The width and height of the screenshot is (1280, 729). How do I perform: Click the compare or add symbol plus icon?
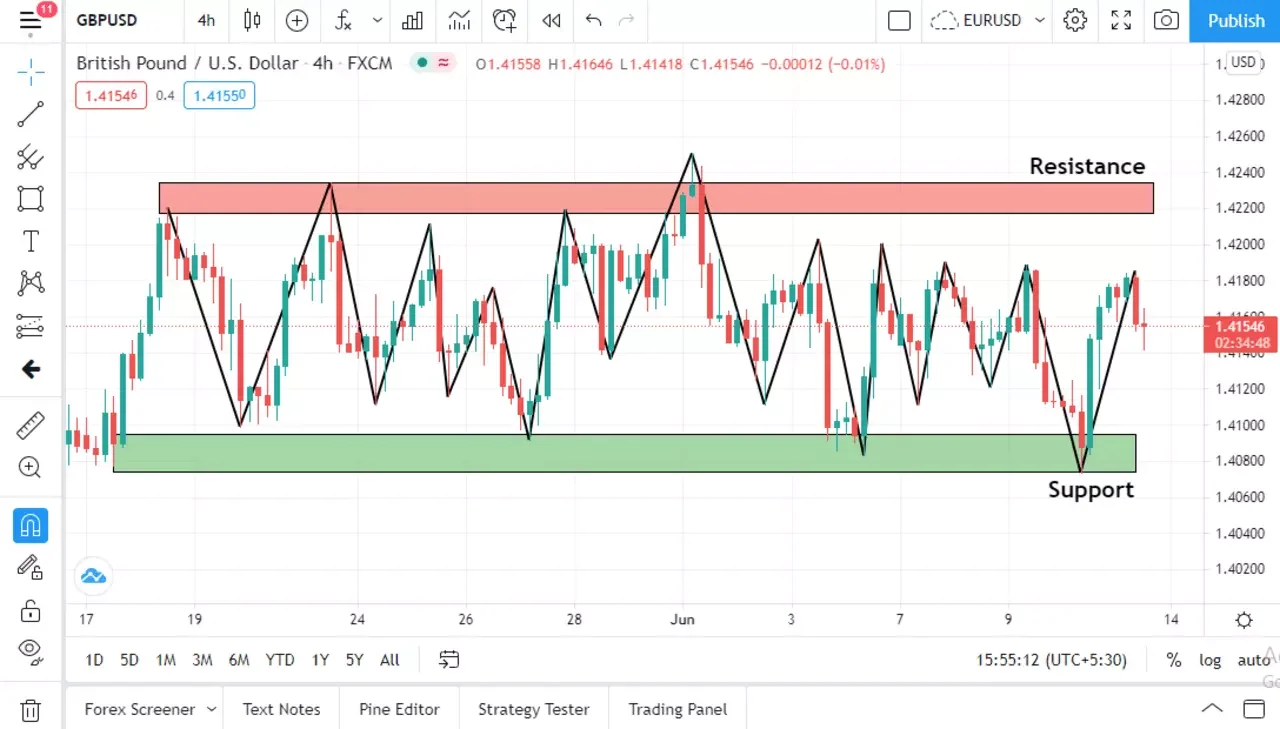(x=297, y=20)
